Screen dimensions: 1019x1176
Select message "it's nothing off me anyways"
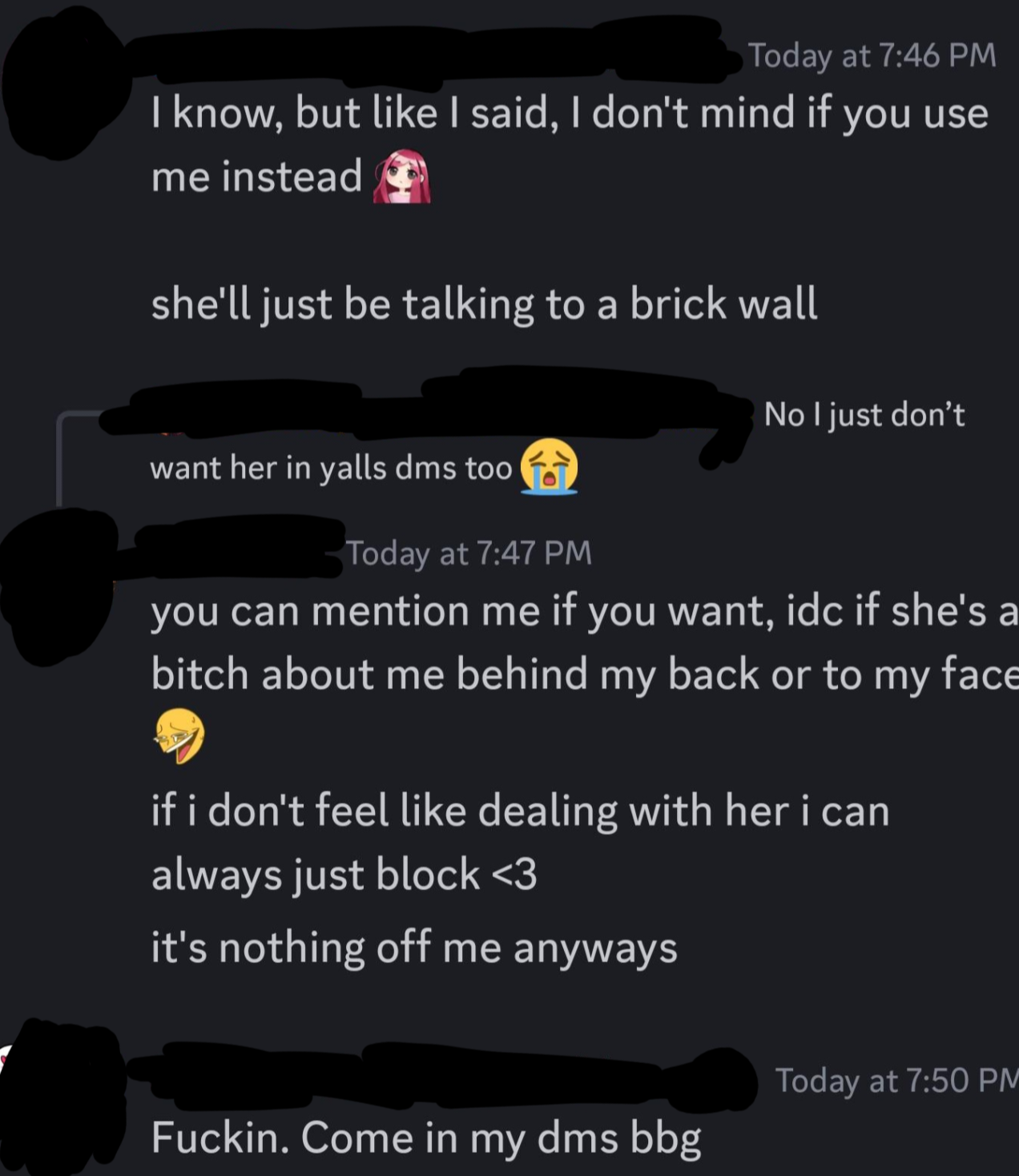click(x=414, y=948)
